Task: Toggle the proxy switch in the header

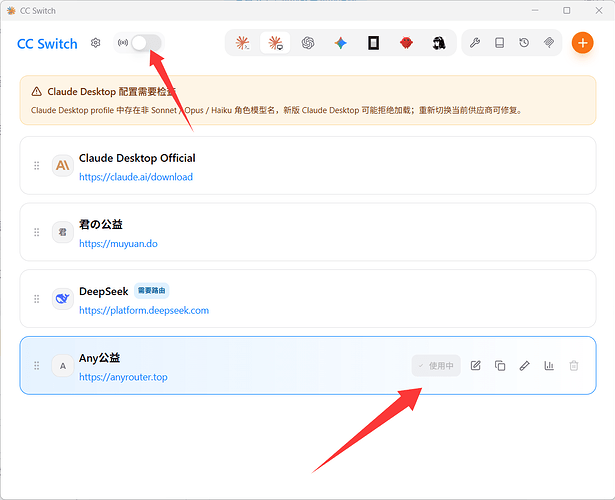Action: [146, 43]
